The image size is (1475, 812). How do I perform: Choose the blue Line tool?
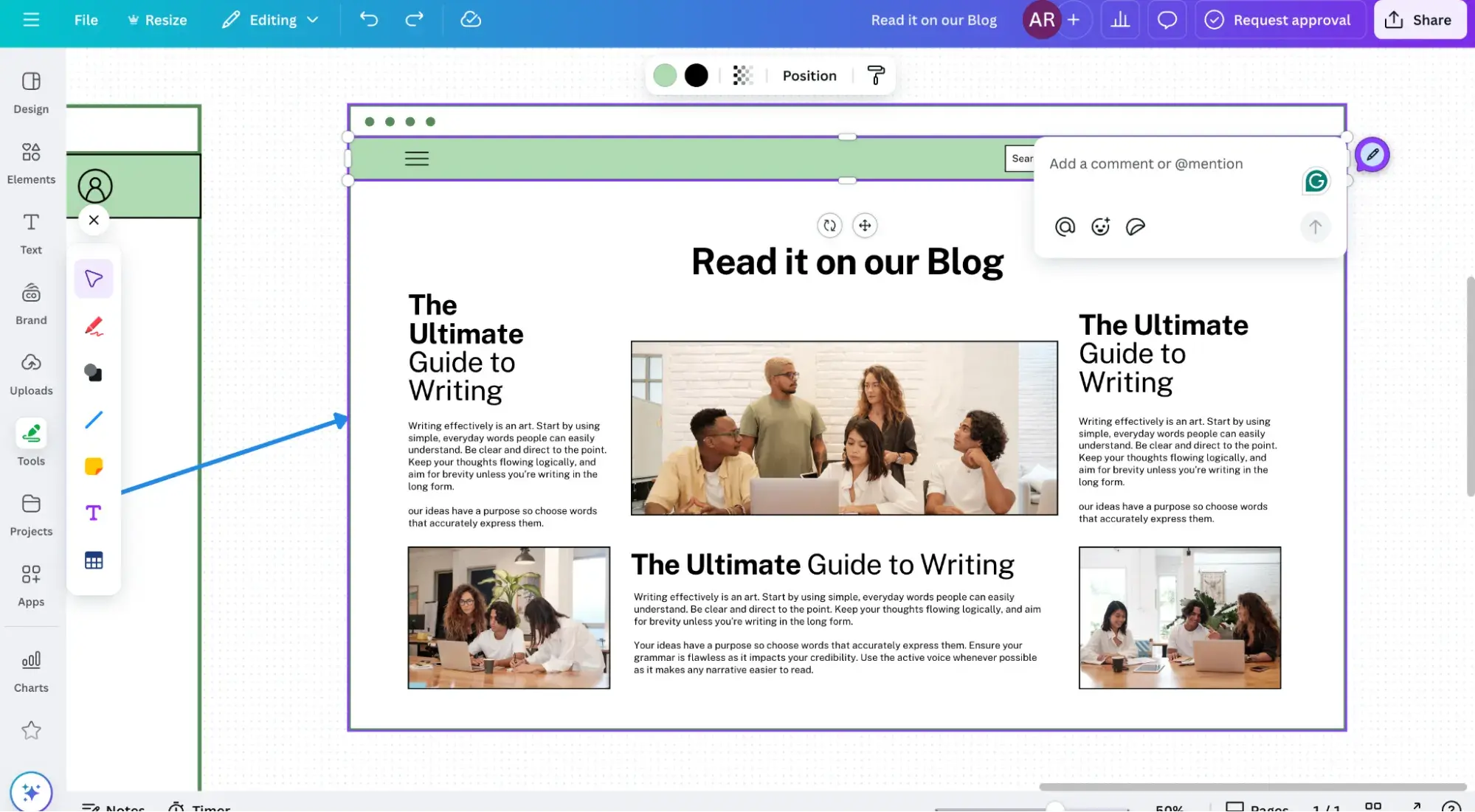pos(94,420)
